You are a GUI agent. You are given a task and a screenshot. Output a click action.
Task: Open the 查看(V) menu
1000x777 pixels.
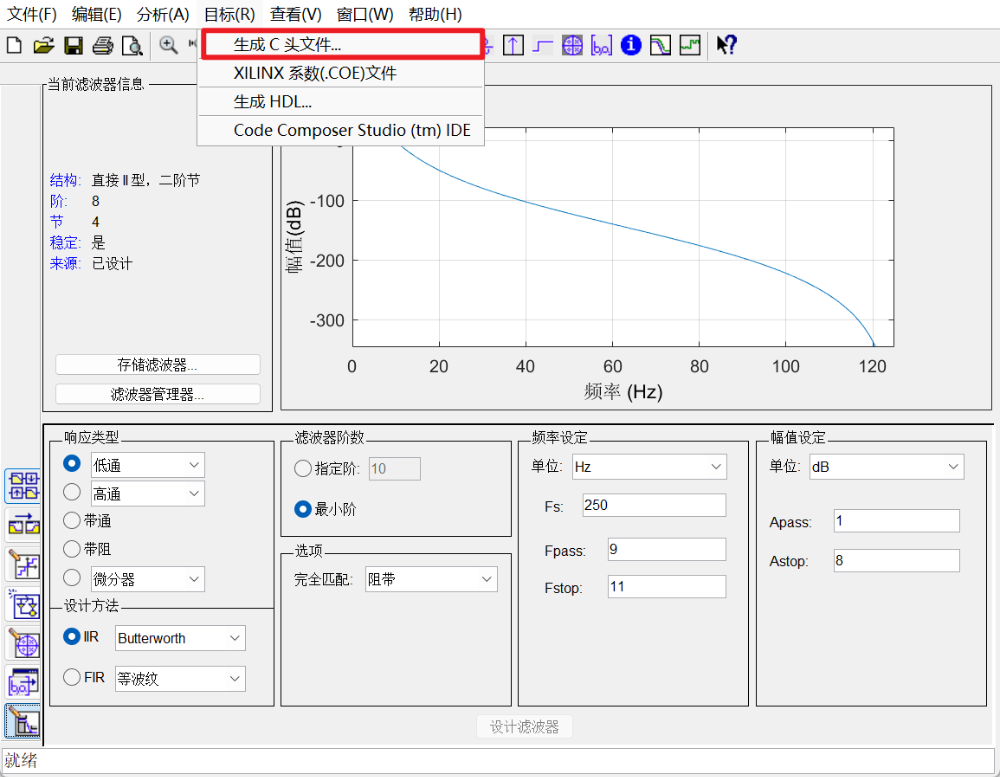[295, 14]
